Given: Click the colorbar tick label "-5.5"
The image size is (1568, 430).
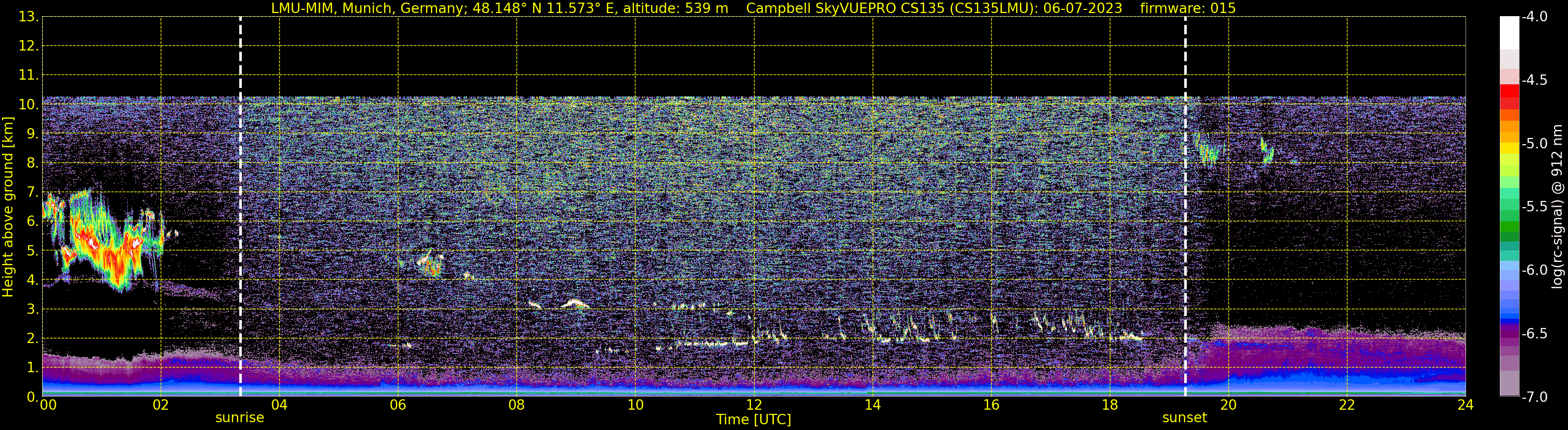Looking at the screenshot, I should point(1535,207).
